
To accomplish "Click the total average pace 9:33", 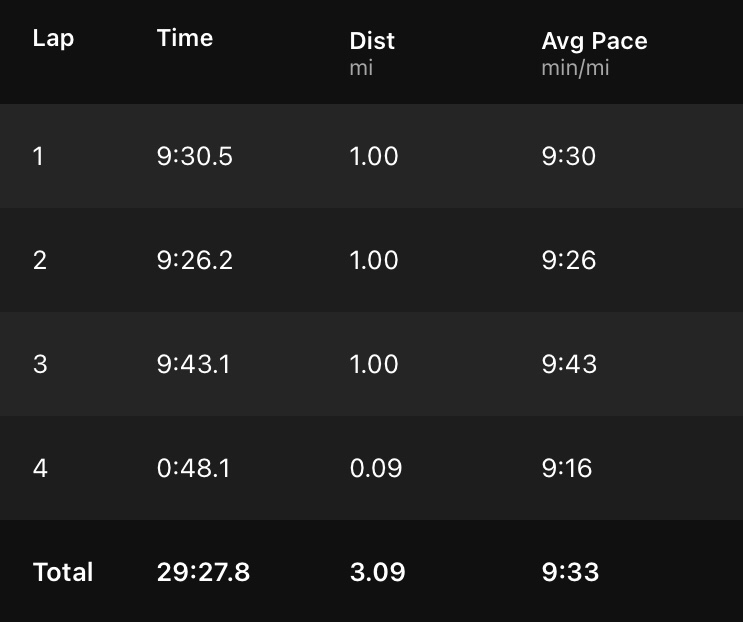I will coord(570,572).
